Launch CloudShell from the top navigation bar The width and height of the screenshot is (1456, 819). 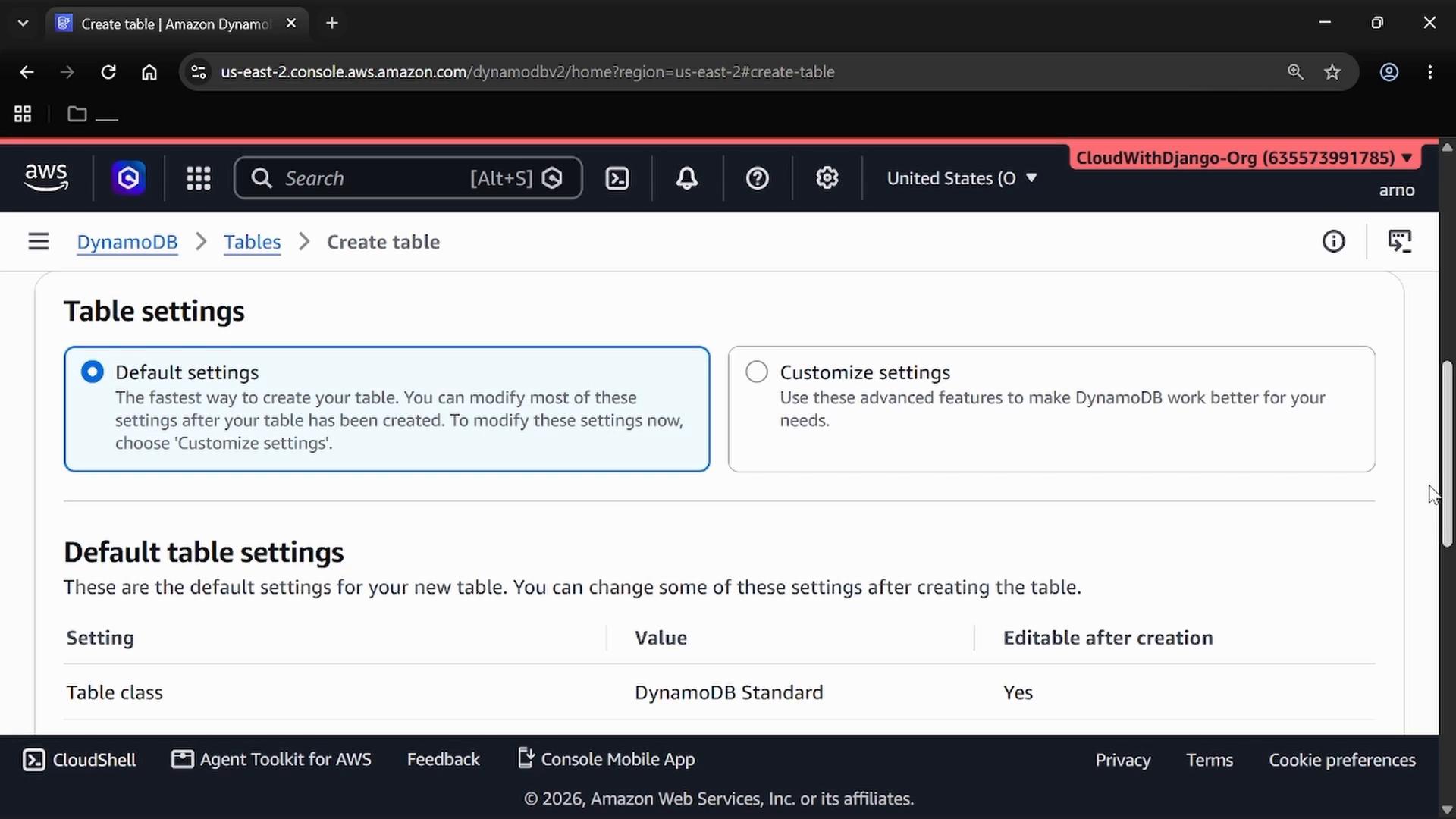click(x=617, y=178)
